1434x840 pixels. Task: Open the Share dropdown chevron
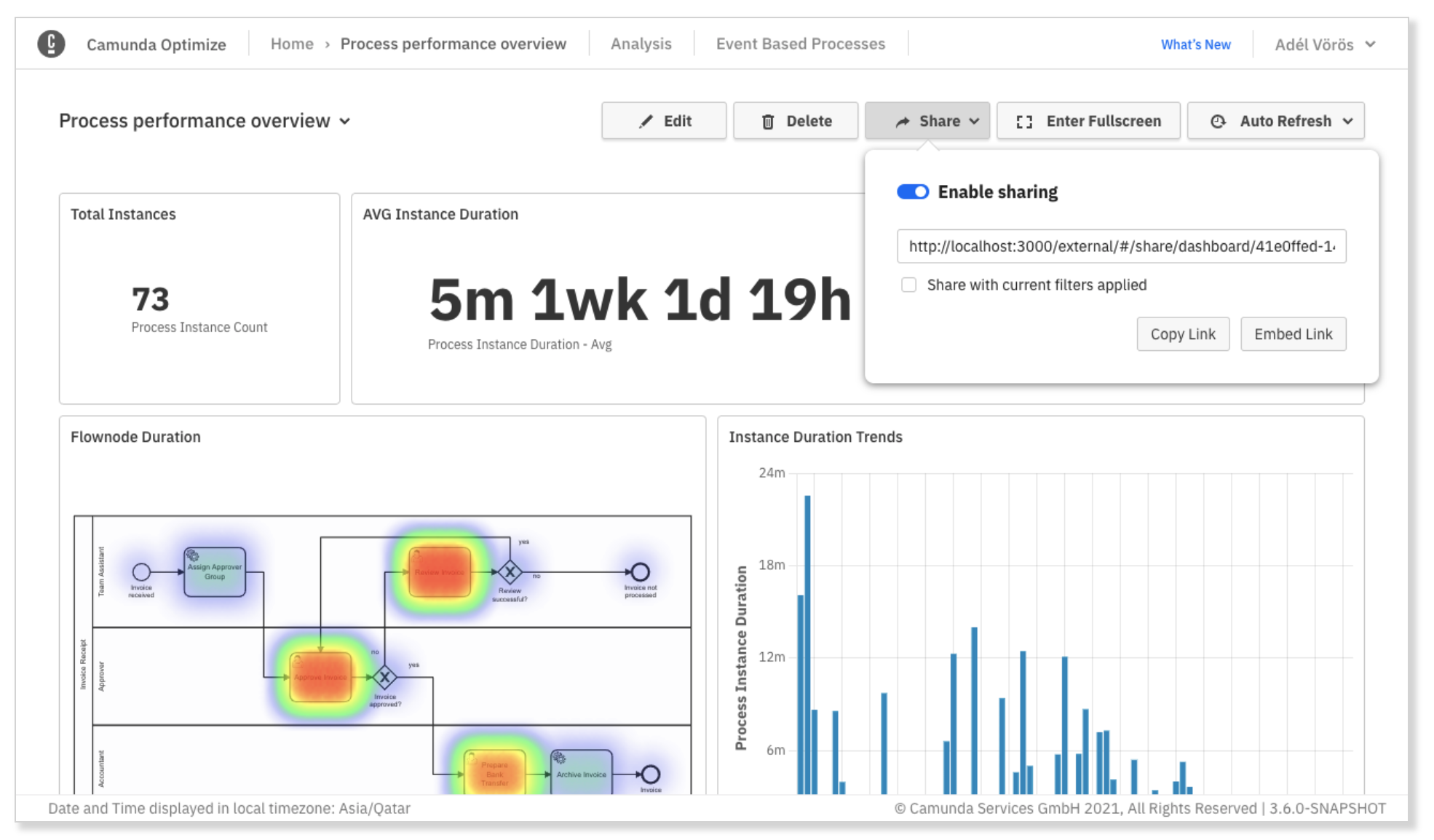click(974, 122)
